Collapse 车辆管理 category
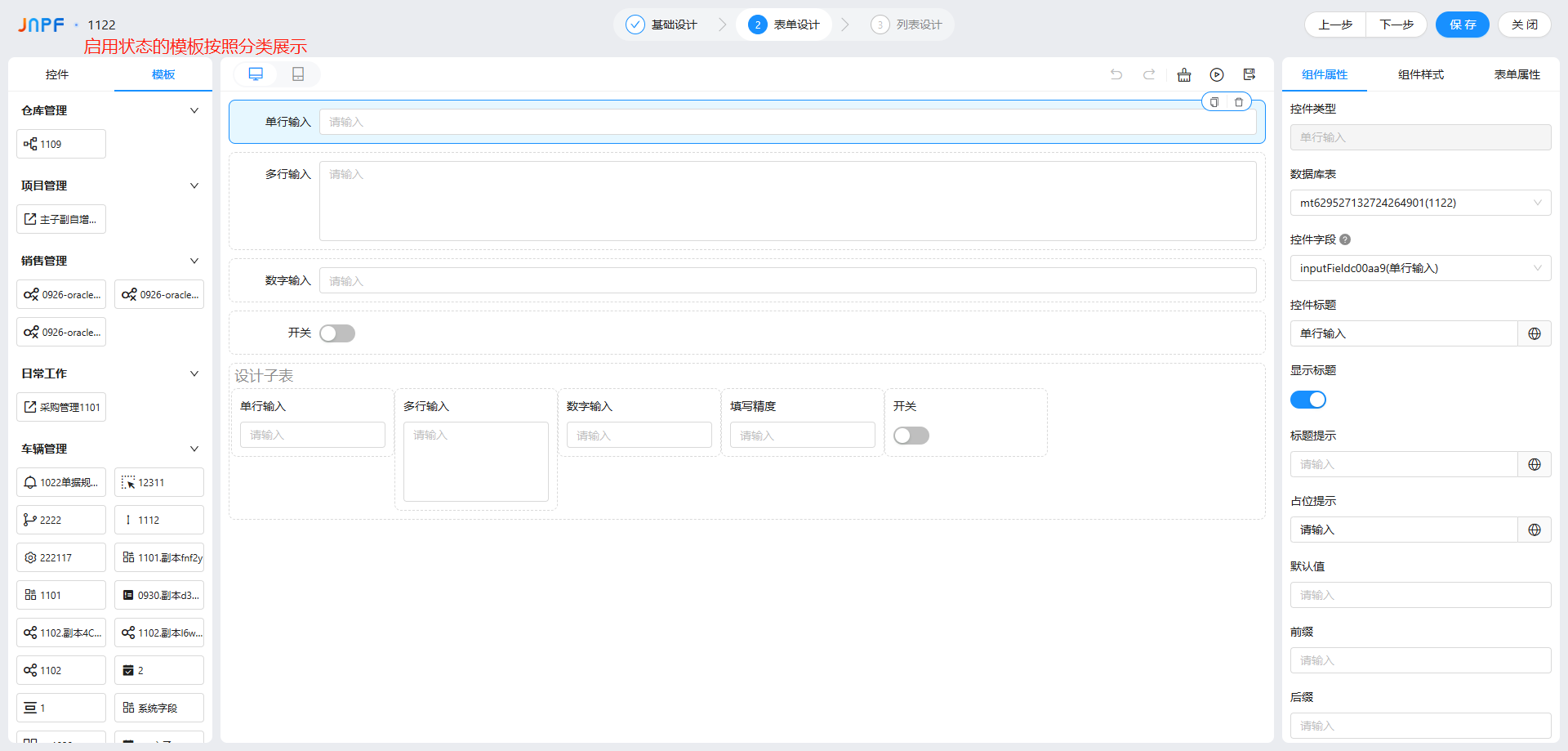 pos(194,449)
